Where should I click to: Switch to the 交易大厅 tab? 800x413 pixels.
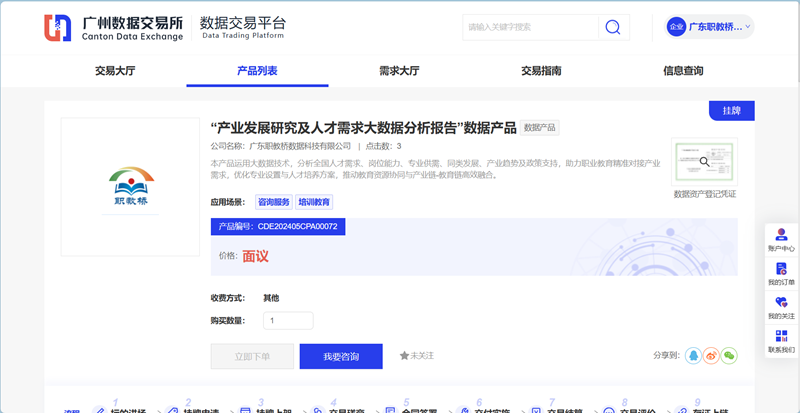(x=115, y=71)
